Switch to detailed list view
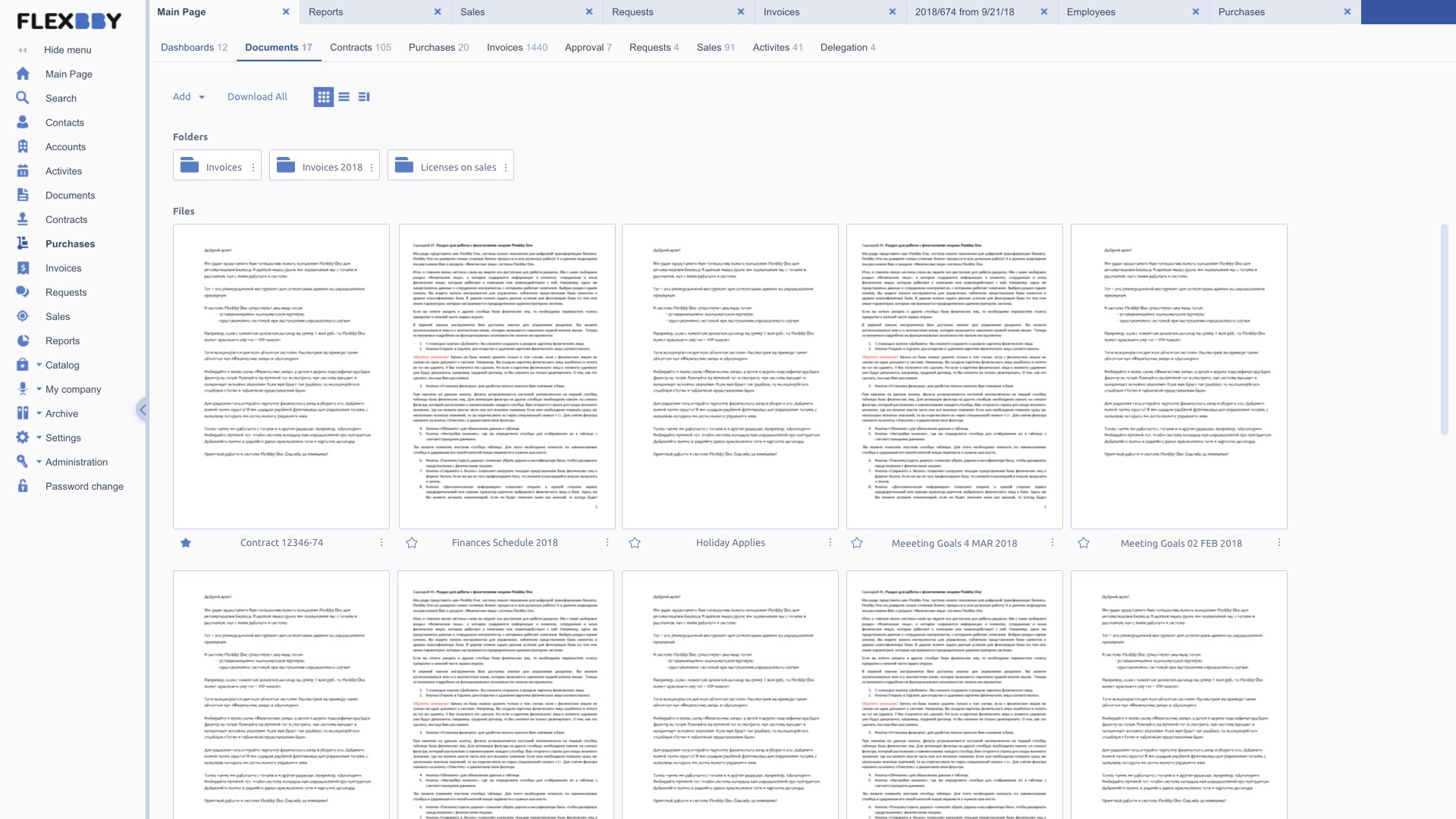The image size is (1456, 819). click(x=364, y=97)
